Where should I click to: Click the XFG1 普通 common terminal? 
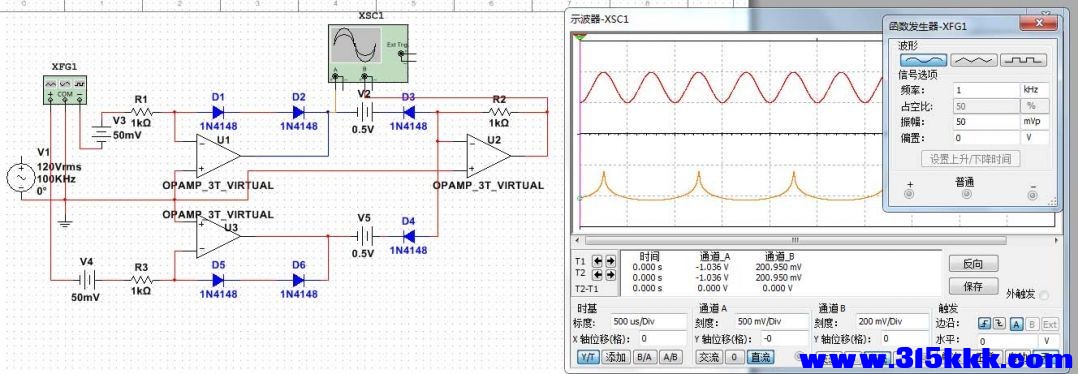(x=967, y=195)
